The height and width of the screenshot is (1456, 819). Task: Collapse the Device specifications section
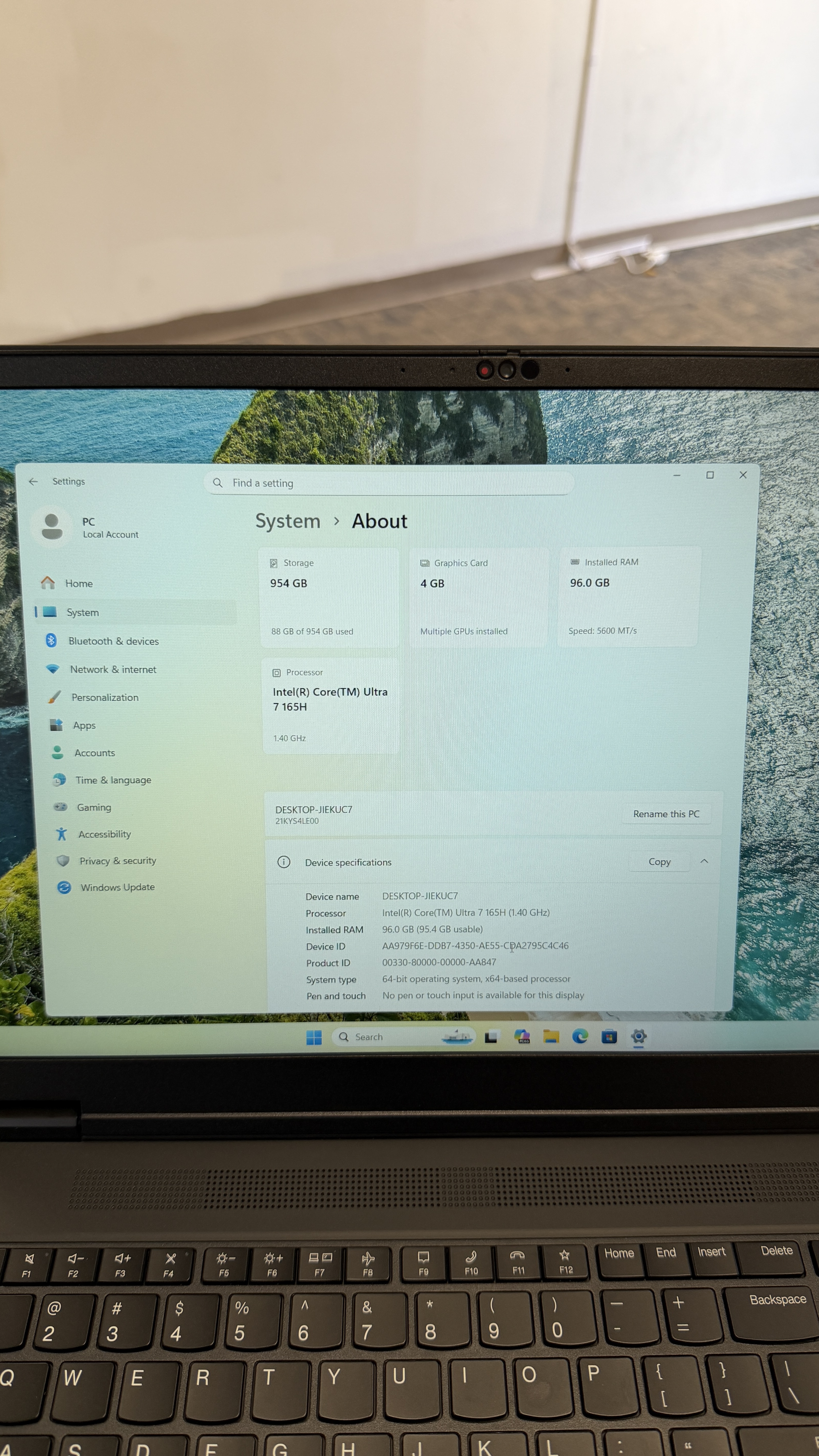(704, 861)
